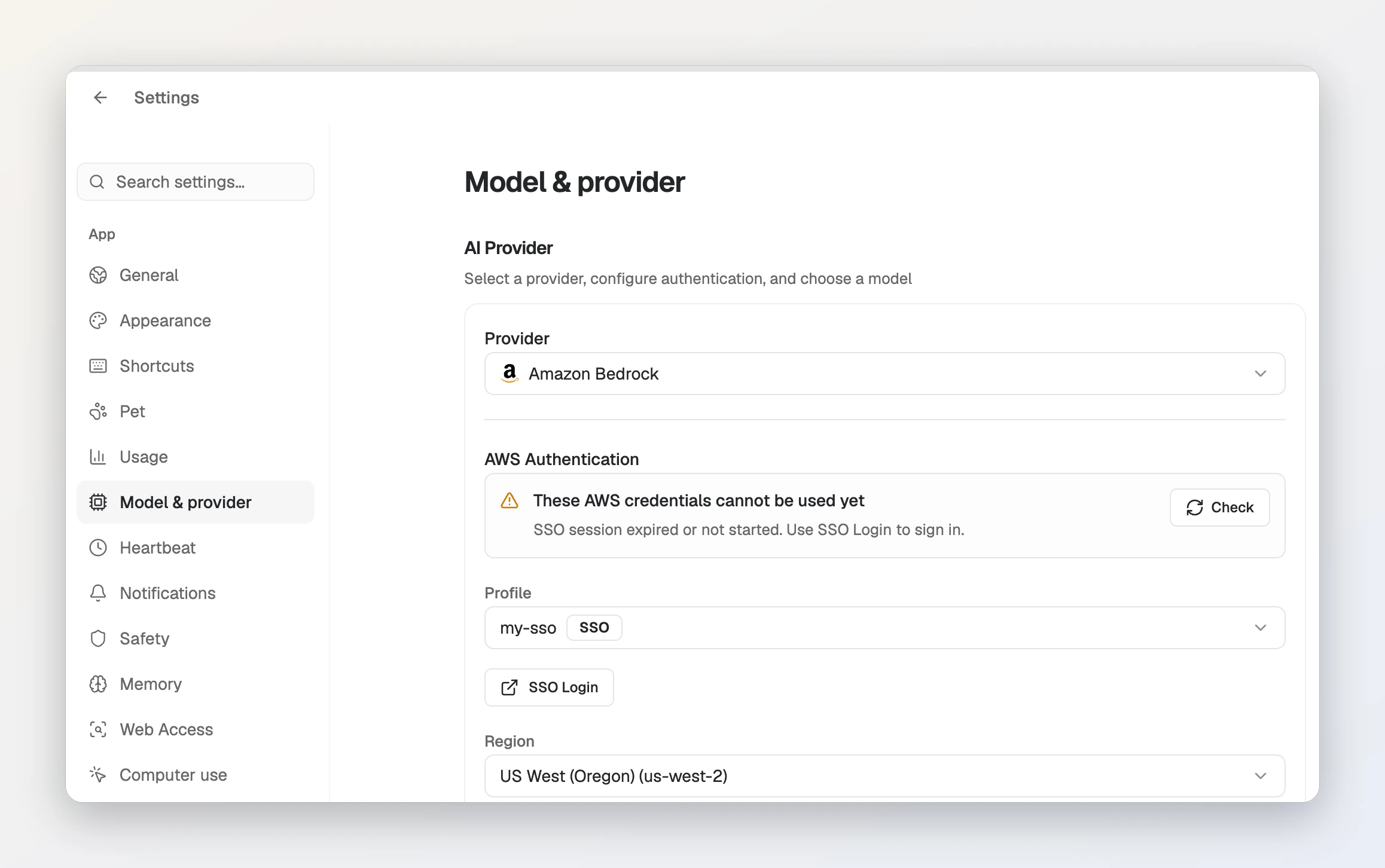The width and height of the screenshot is (1385, 868).
Task: Click the back arrow next to Settings
Action: click(x=100, y=97)
